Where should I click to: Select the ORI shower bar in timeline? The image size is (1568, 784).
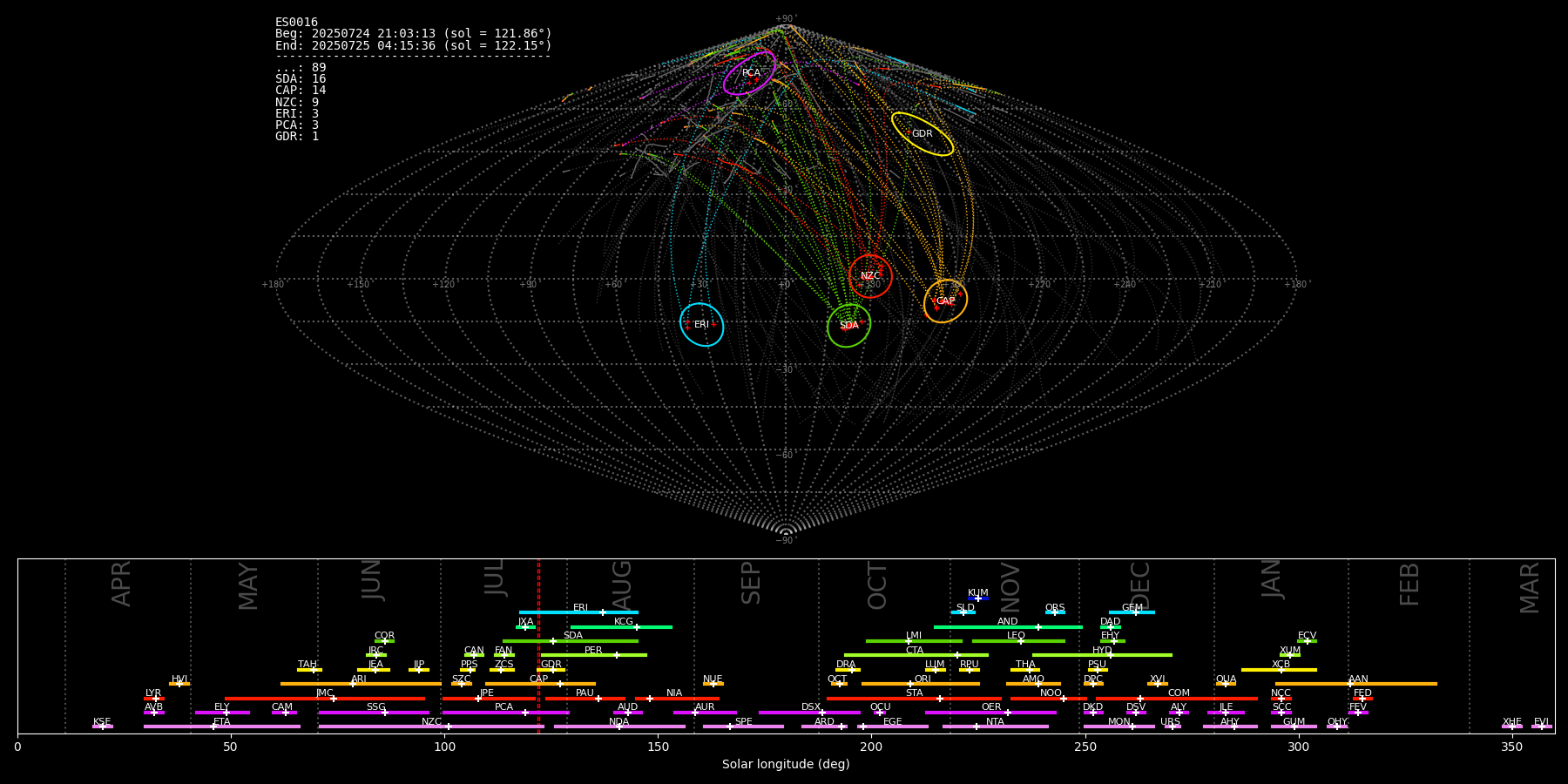(921, 684)
